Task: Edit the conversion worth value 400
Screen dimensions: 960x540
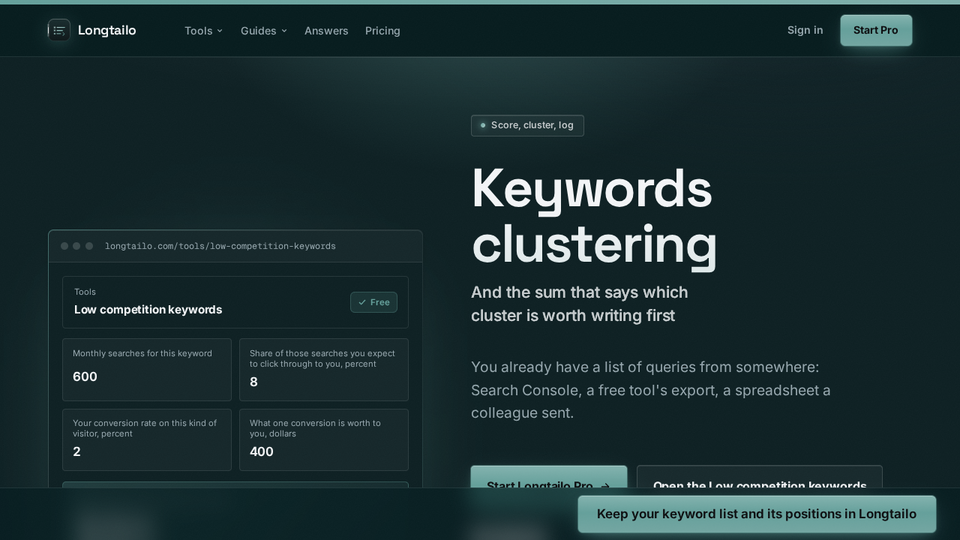Action: point(261,452)
